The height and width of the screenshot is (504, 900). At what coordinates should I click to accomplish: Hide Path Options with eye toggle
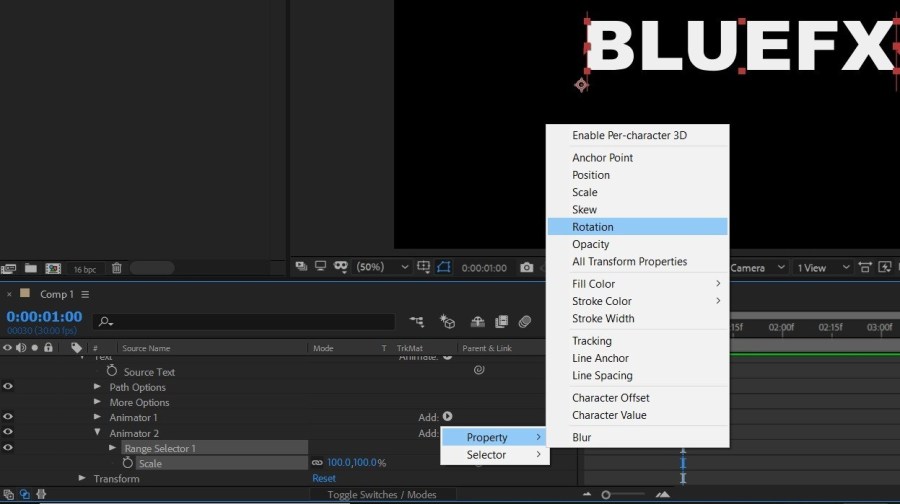[x=7, y=386]
